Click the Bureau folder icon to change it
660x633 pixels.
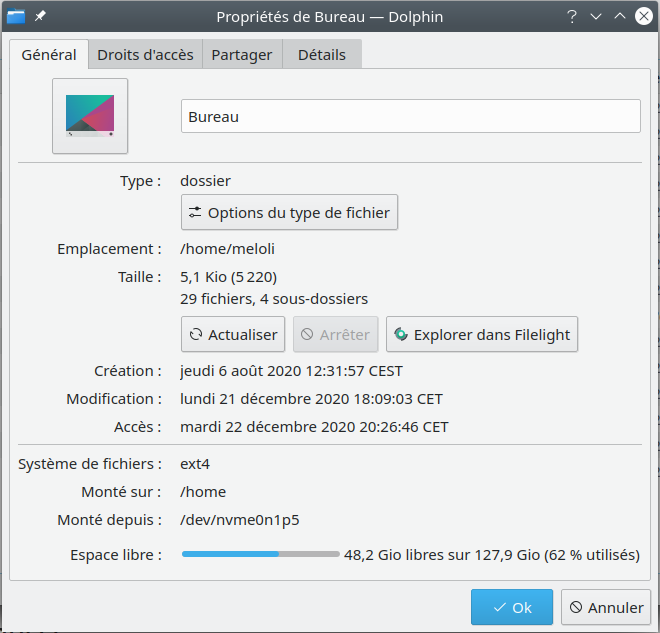pyautogui.click(x=90, y=116)
